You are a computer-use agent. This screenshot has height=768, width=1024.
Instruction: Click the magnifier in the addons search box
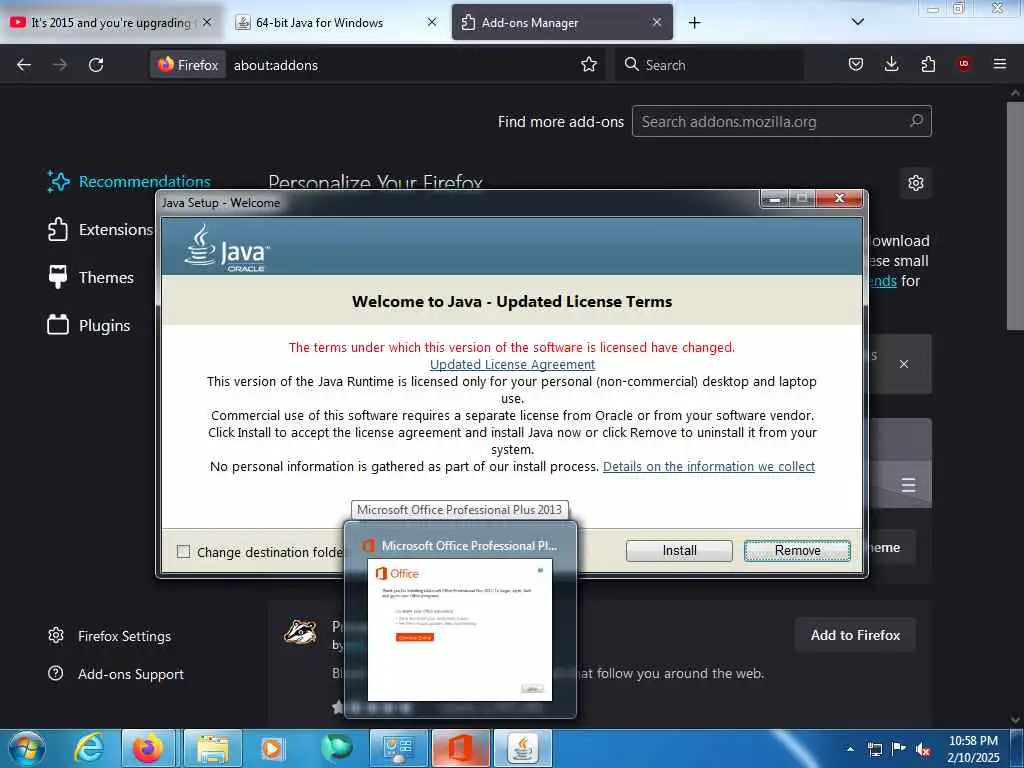pos(916,121)
